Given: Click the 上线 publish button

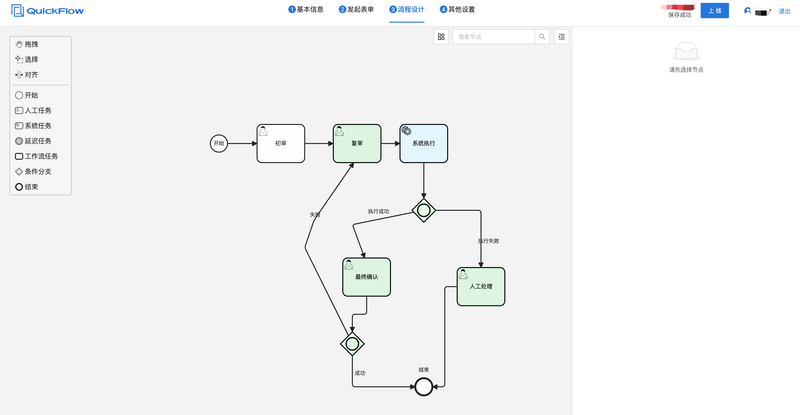Looking at the screenshot, I should (714, 11).
